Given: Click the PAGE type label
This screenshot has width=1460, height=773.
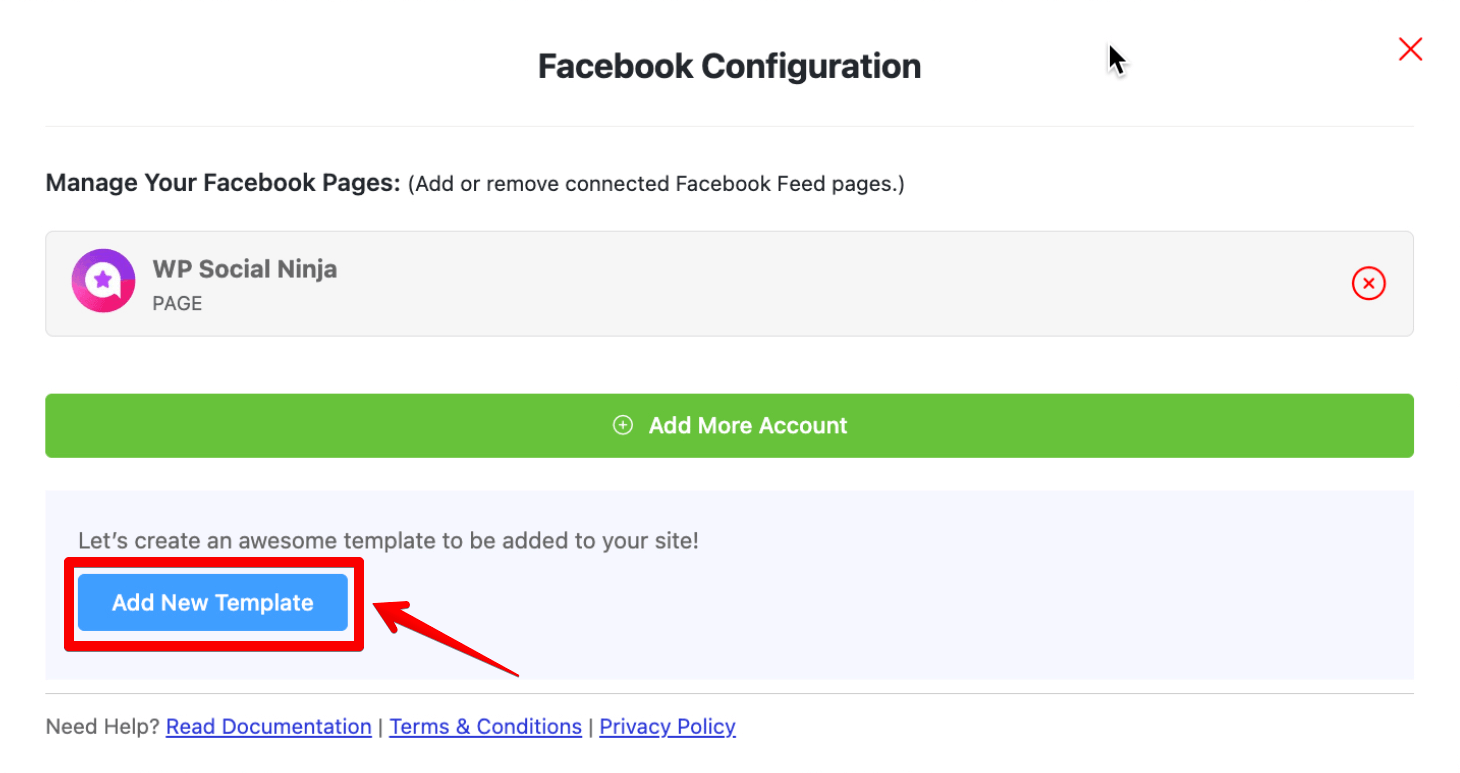Looking at the screenshot, I should (x=177, y=303).
